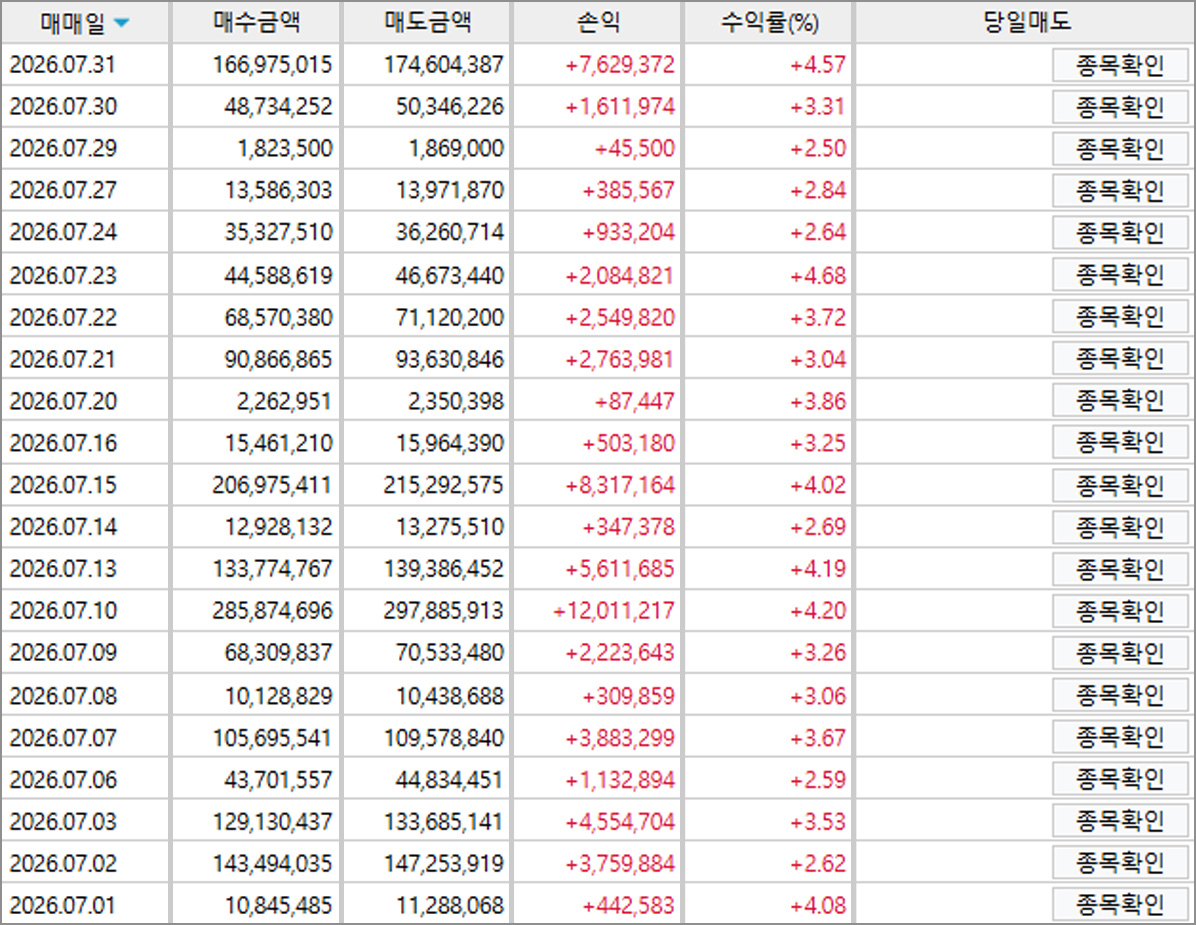1196x925 pixels.
Task: Click 종목확인 in the 2026.07.21 row
Action: [x=1120, y=359]
